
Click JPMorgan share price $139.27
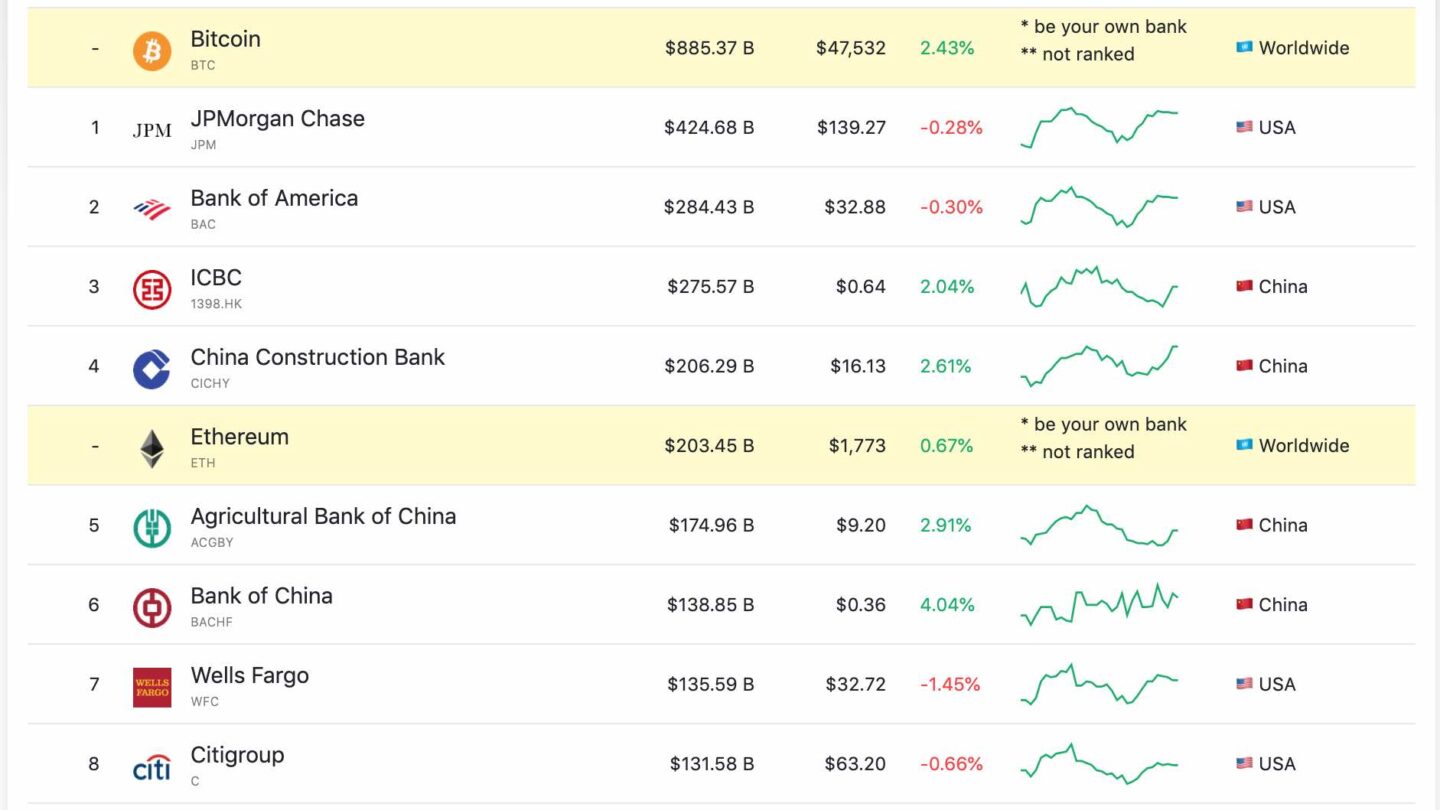[851, 127]
